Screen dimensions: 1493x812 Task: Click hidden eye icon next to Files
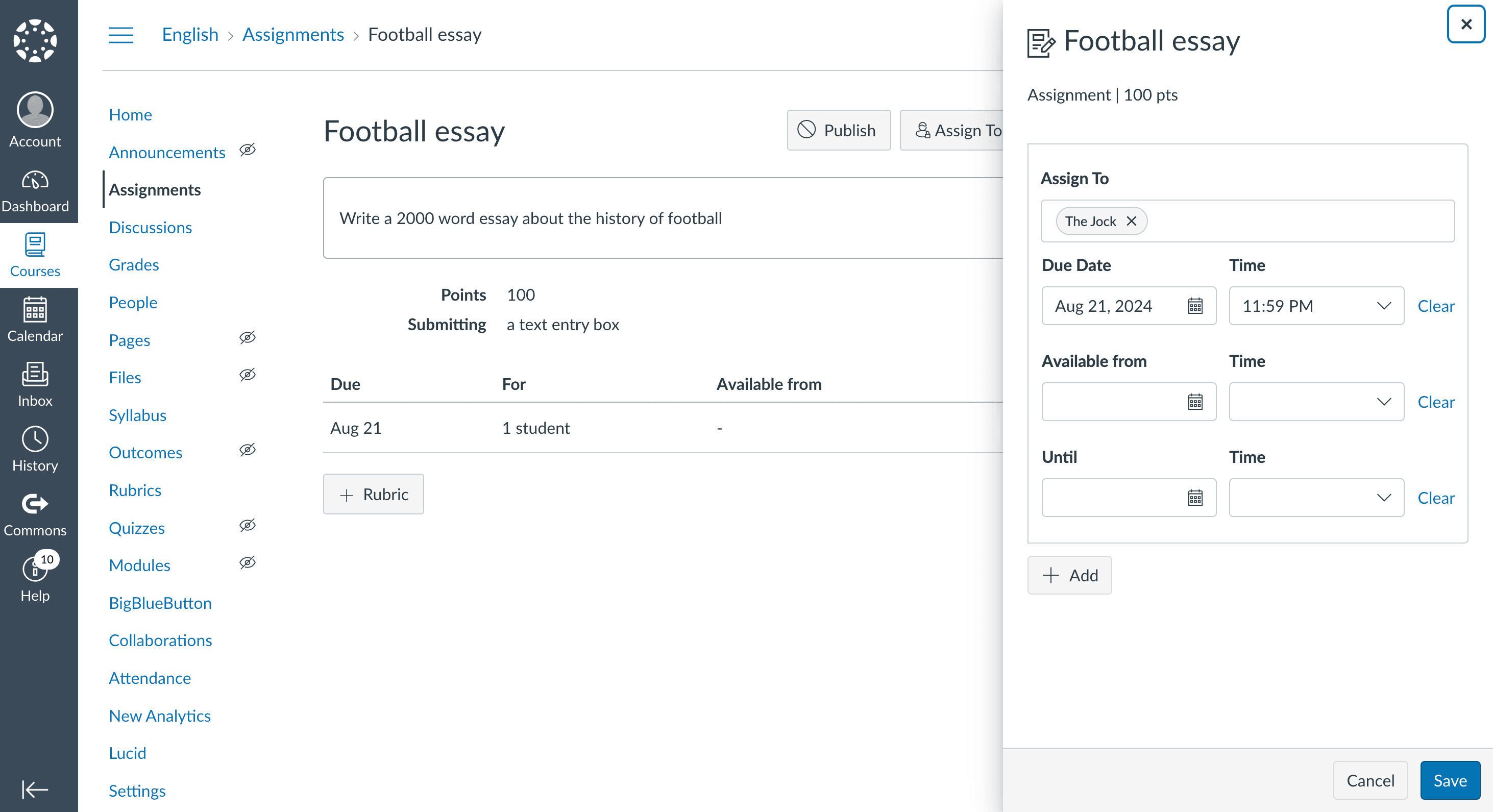click(x=248, y=375)
